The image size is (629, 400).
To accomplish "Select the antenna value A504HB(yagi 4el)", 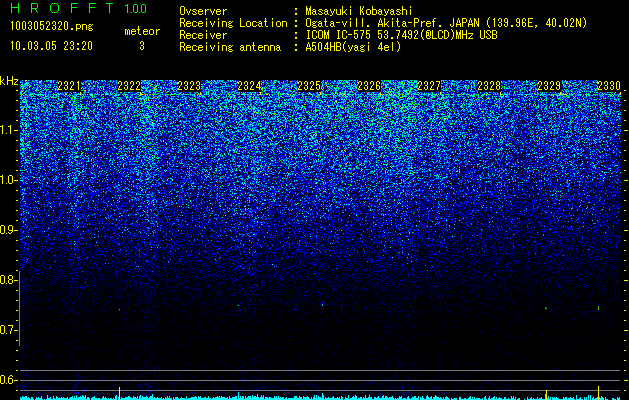I will click(353, 48).
